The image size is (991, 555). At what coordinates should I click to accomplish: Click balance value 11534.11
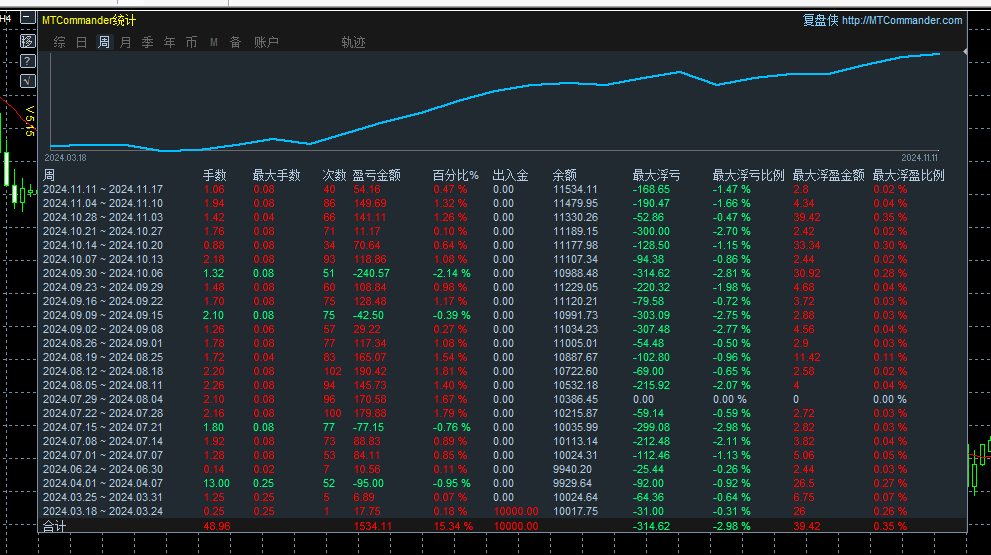point(575,189)
